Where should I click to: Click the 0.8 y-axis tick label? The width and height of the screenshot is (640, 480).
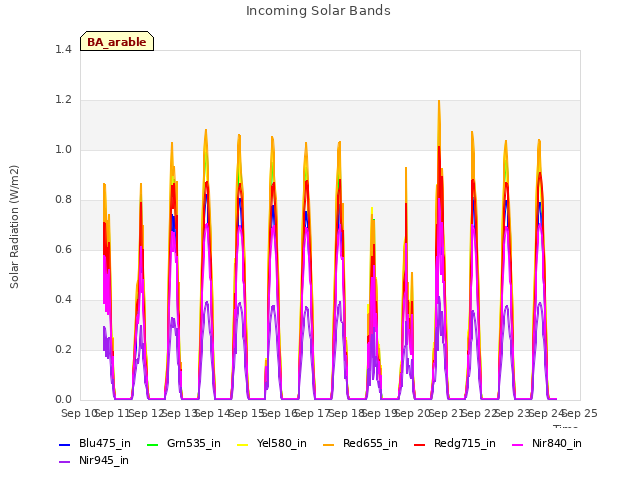pyautogui.click(x=63, y=200)
